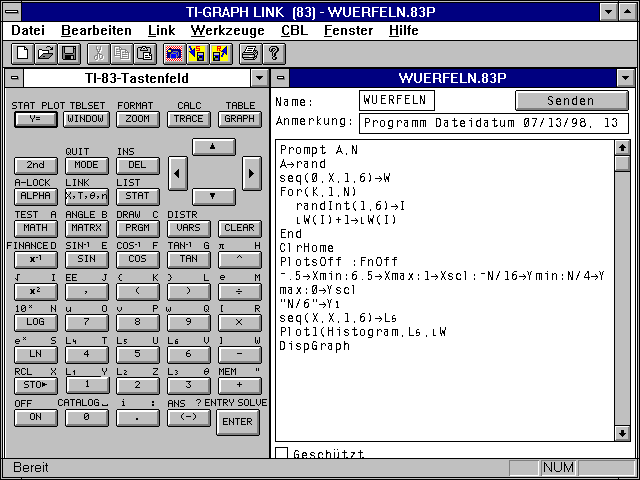Click the ON key on keypad
Image resolution: width=640 pixels, height=480 pixels.
tap(36, 417)
